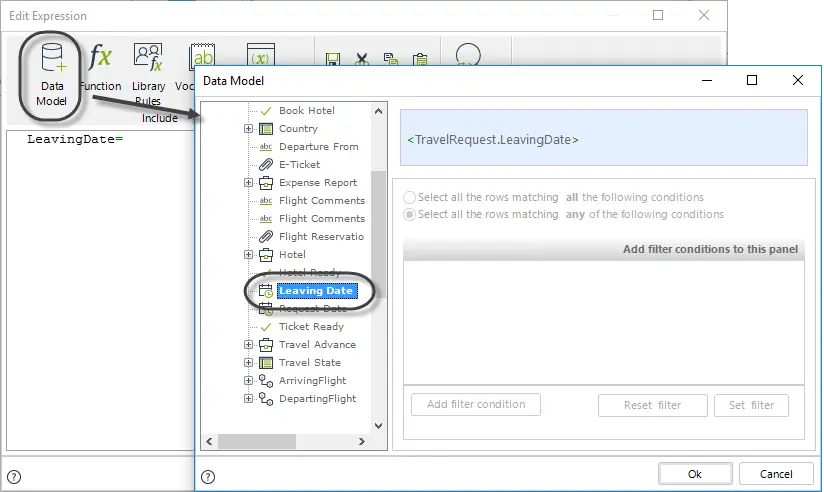
Task: Click the Set filter button
Action: click(751, 405)
